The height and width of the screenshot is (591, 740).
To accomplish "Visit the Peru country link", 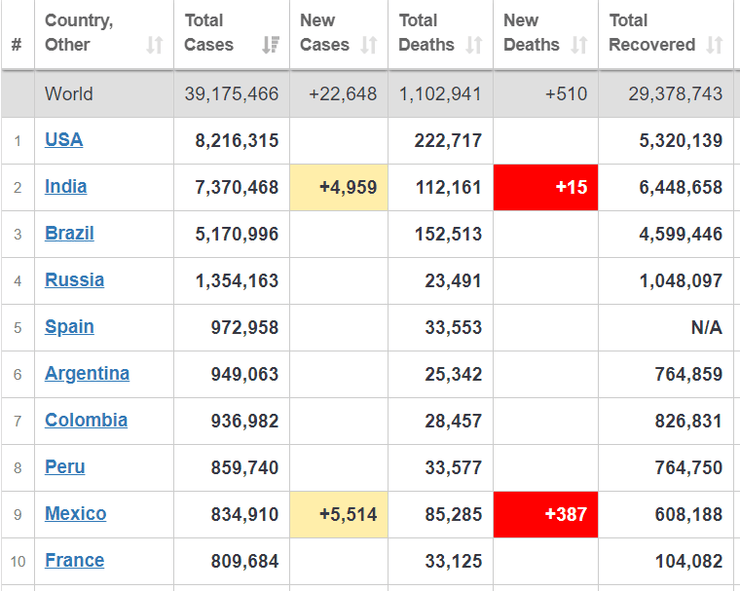I will 65,467.
